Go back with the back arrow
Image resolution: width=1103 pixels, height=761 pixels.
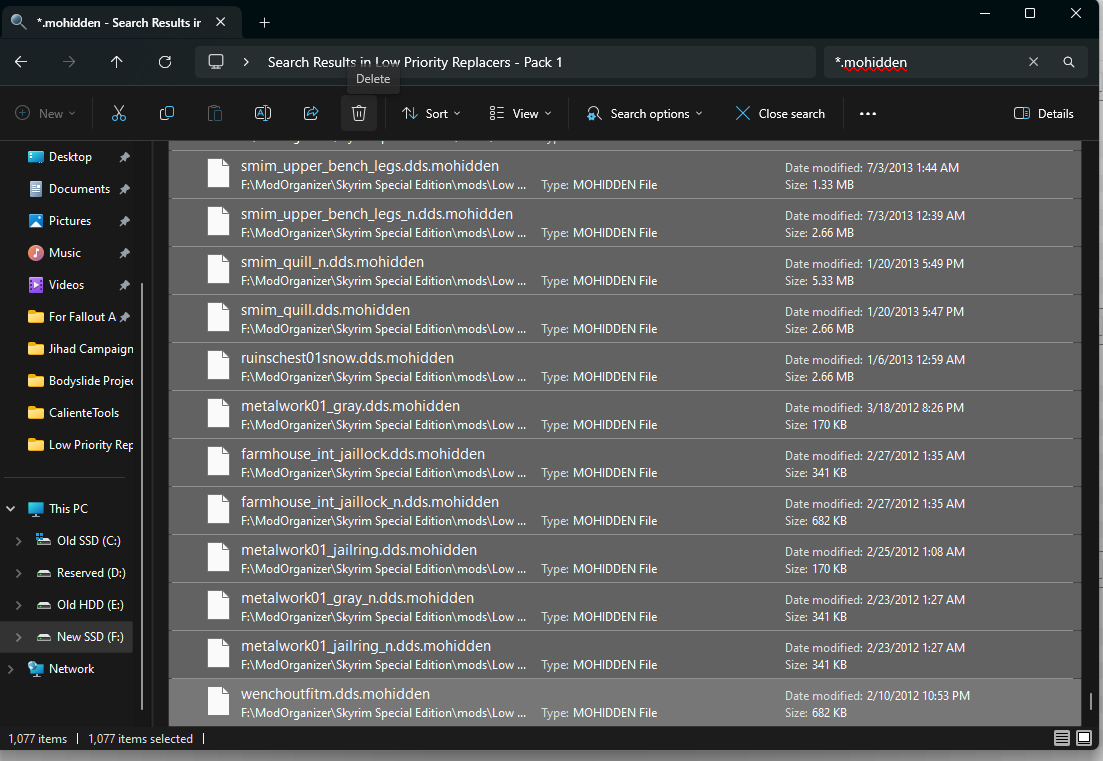(21, 62)
